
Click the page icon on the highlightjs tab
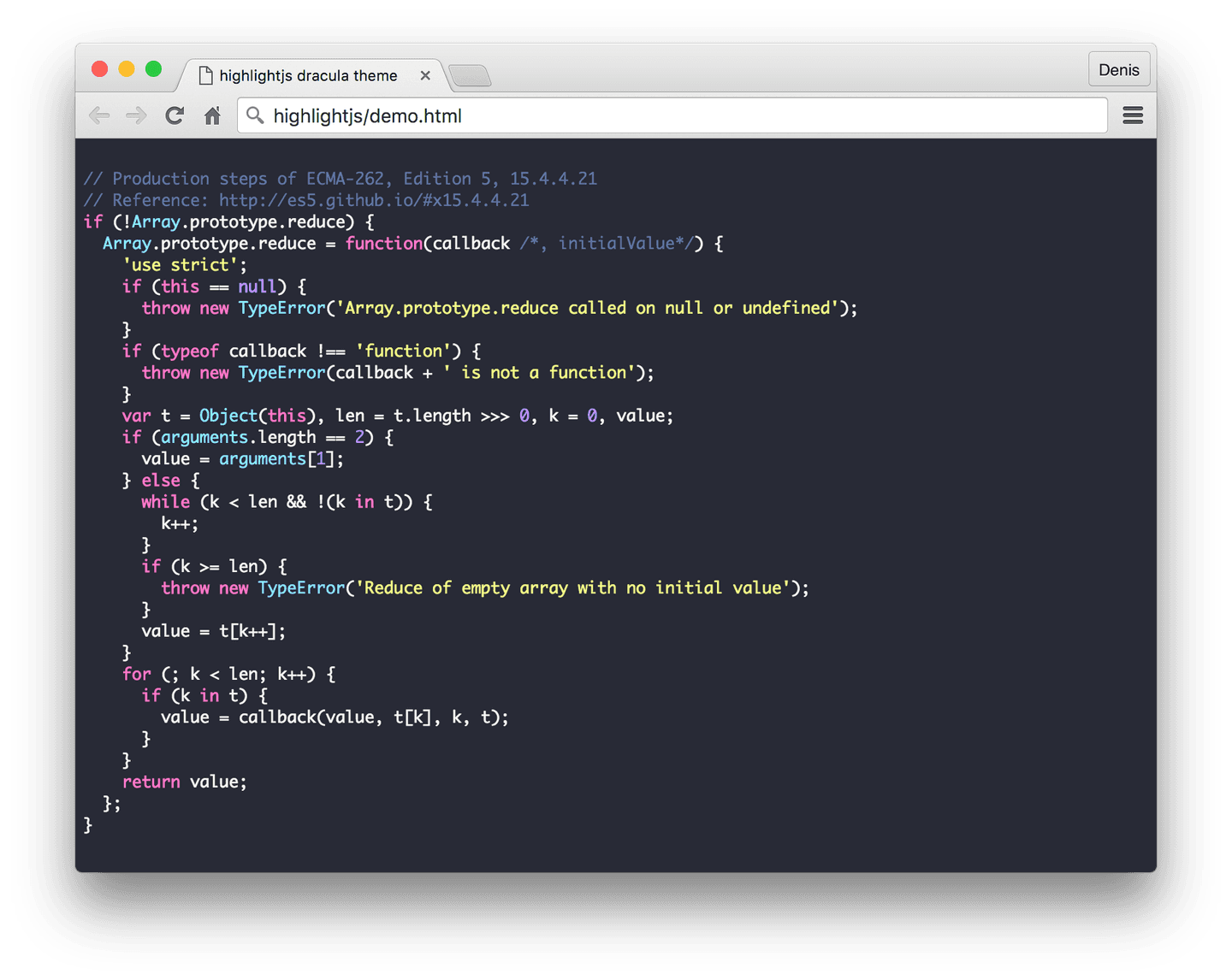pyautogui.click(x=206, y=75)
